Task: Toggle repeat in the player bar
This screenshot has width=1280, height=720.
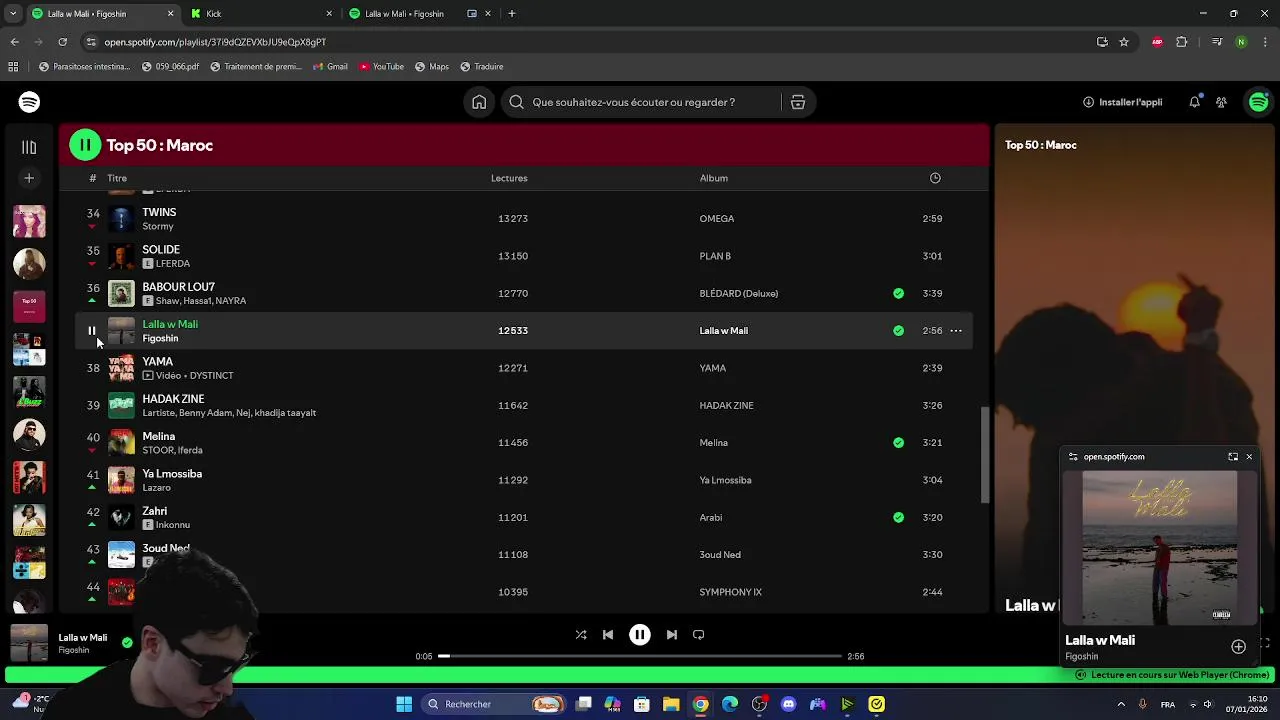Action: pyautogui.click(x=699, y=635)
